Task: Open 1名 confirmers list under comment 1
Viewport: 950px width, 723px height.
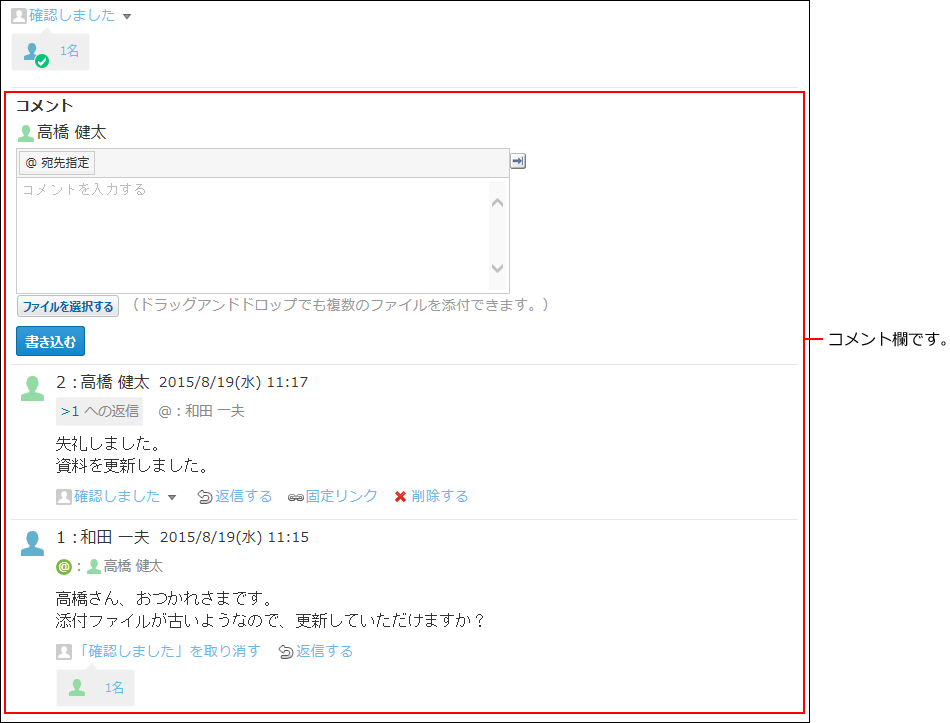Action: pyautogui.click(x=114, y=688)
